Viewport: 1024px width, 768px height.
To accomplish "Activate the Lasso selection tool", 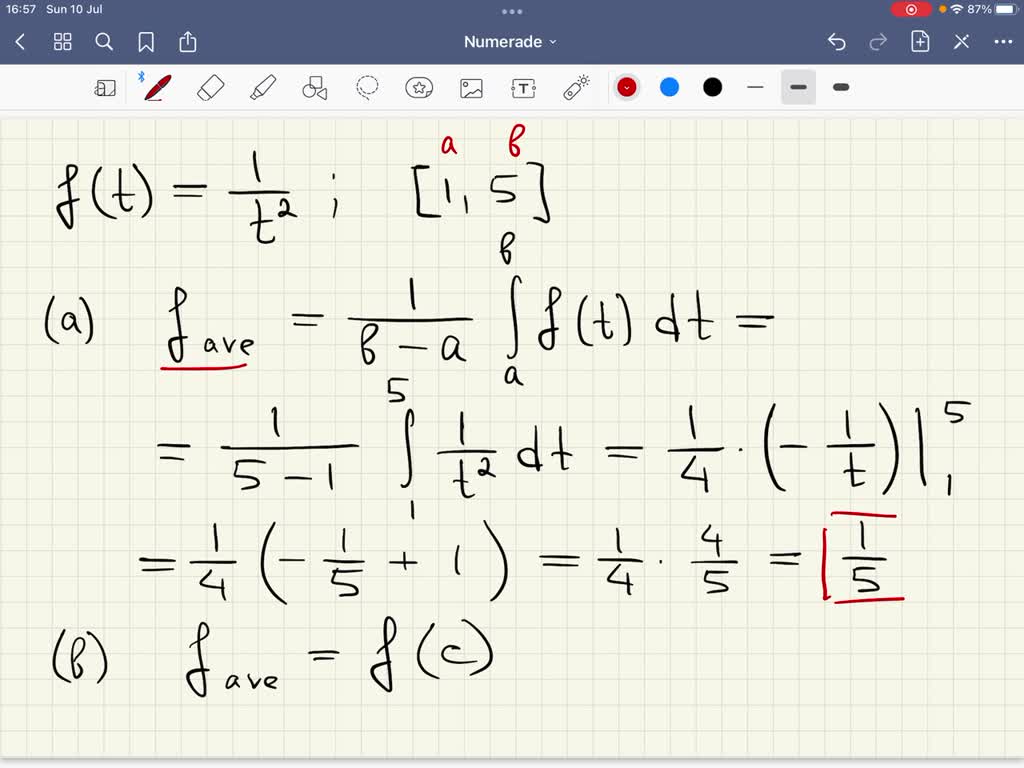I will tap(367, 87).
